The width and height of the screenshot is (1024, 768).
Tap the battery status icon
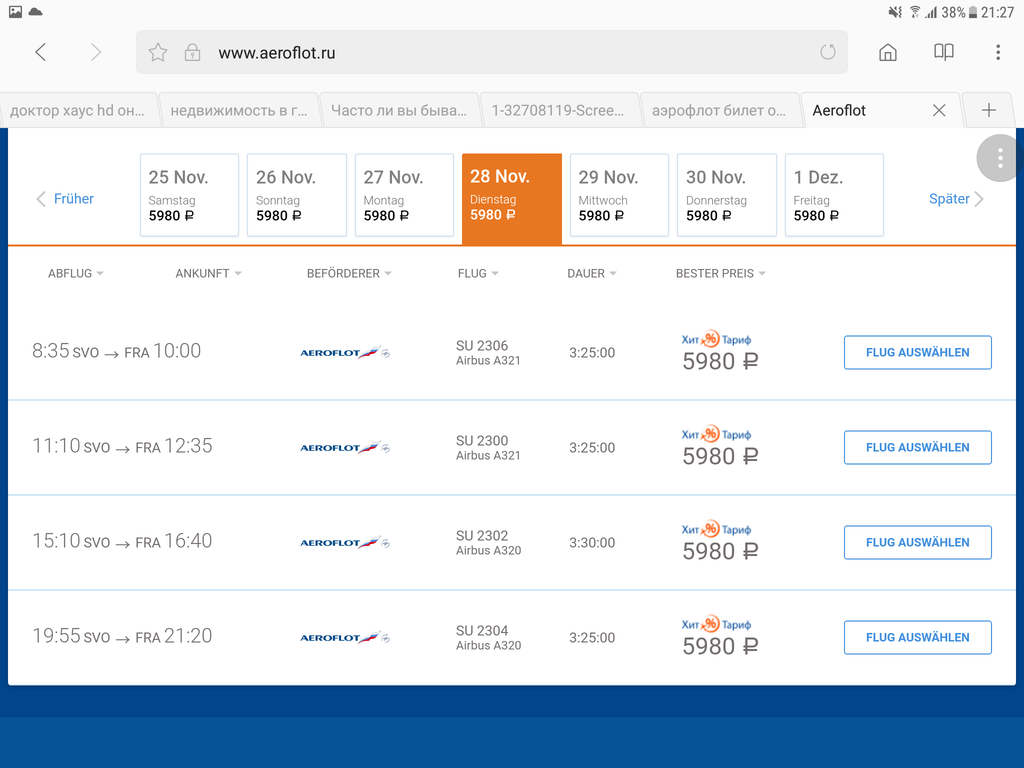pyautogui.click(x=973, y=12)
